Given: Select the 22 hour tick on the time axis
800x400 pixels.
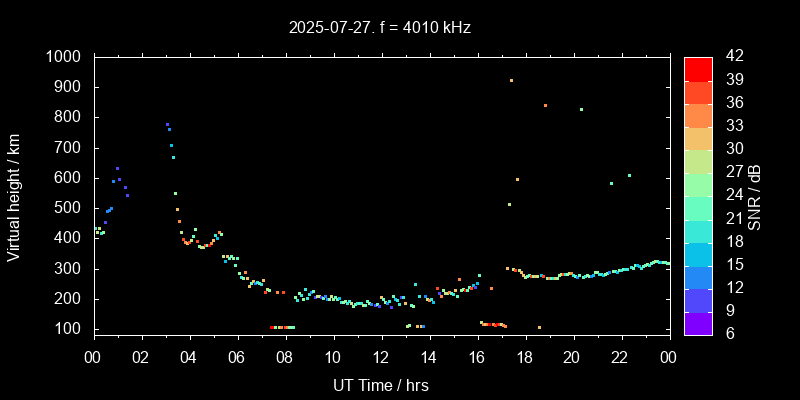Looking at the screenshot, I should [x=620, y=357].
